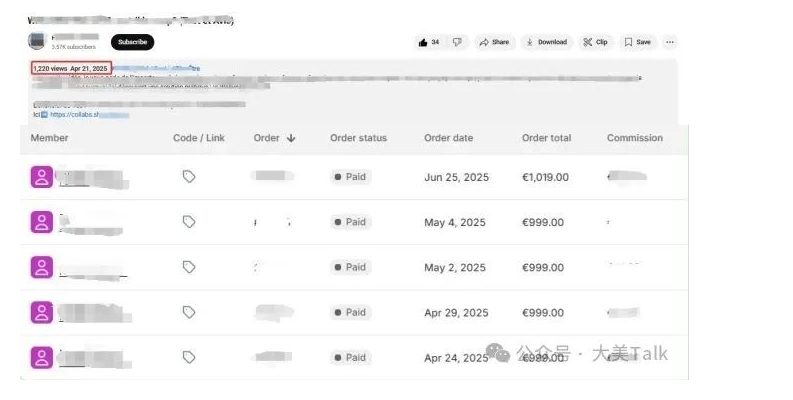Click the thumbs-down dislike icon
Screen dimensions: 793x400
tap(457, 42)
